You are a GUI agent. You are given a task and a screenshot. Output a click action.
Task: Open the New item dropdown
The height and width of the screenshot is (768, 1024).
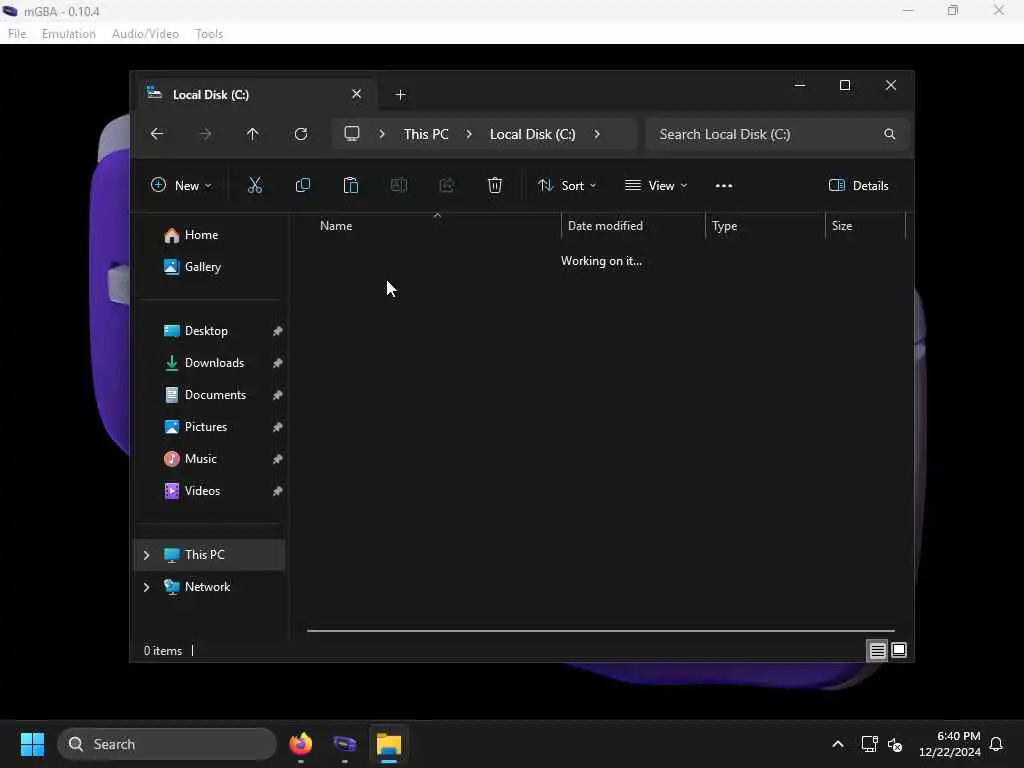[181, 185]
